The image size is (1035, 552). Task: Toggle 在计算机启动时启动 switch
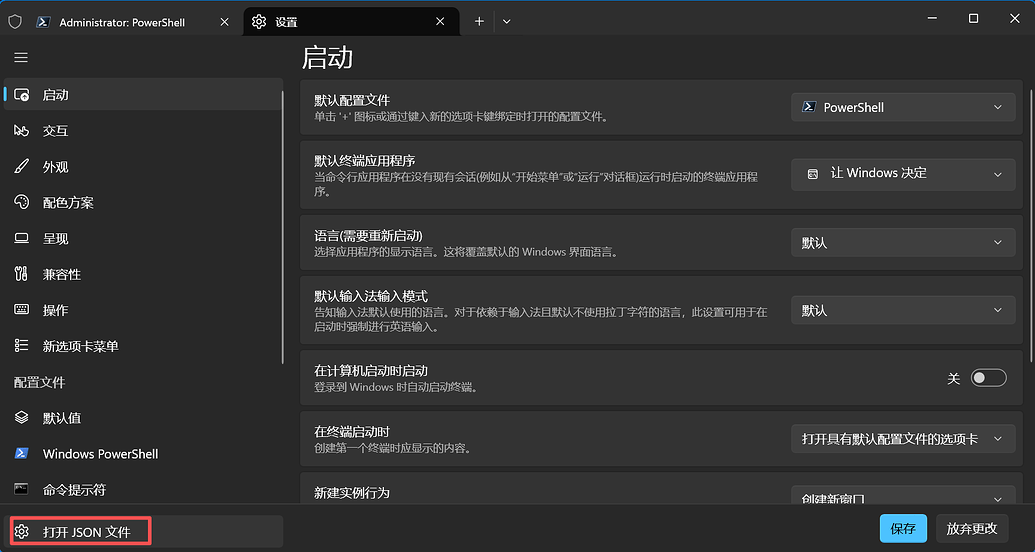tap(988, 378)
